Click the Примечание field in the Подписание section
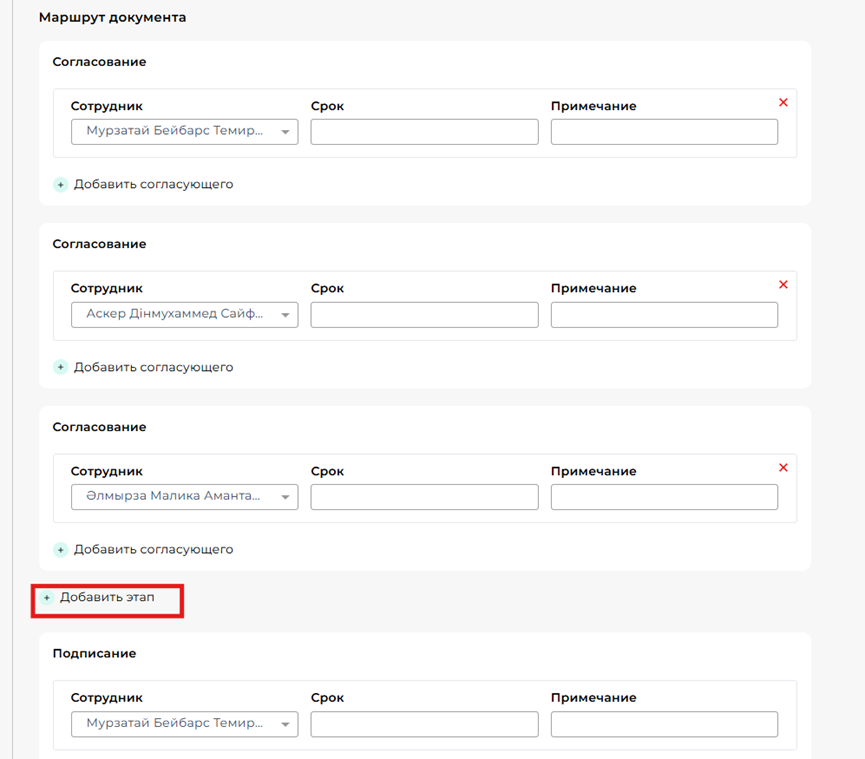Image resolution: width=865 pixels, height=759 pixels. point(664,724)
